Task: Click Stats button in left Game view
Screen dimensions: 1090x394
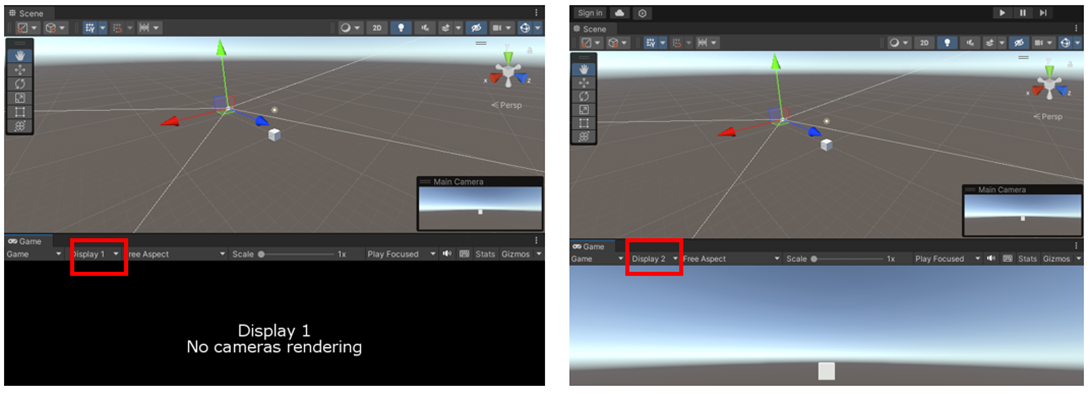Action: pos(485,254)
